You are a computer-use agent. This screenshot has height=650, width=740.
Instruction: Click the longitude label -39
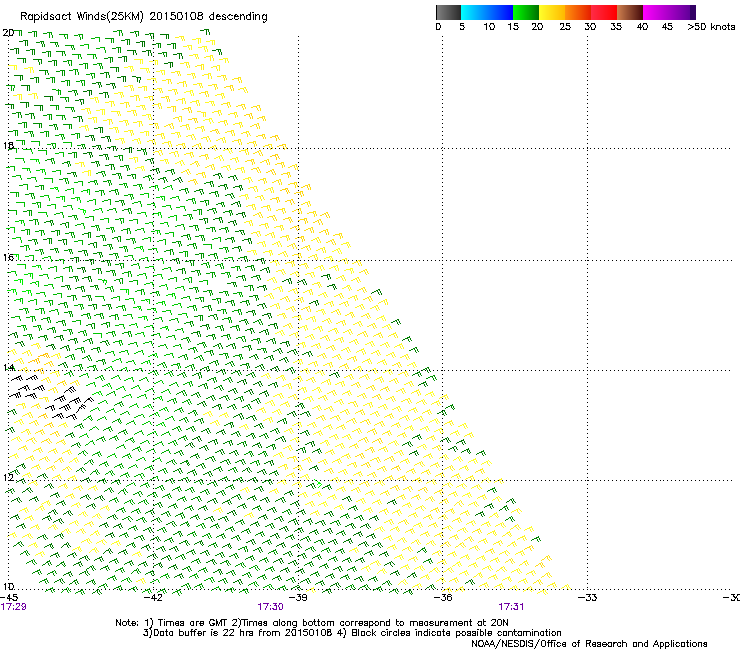[298, 598]
